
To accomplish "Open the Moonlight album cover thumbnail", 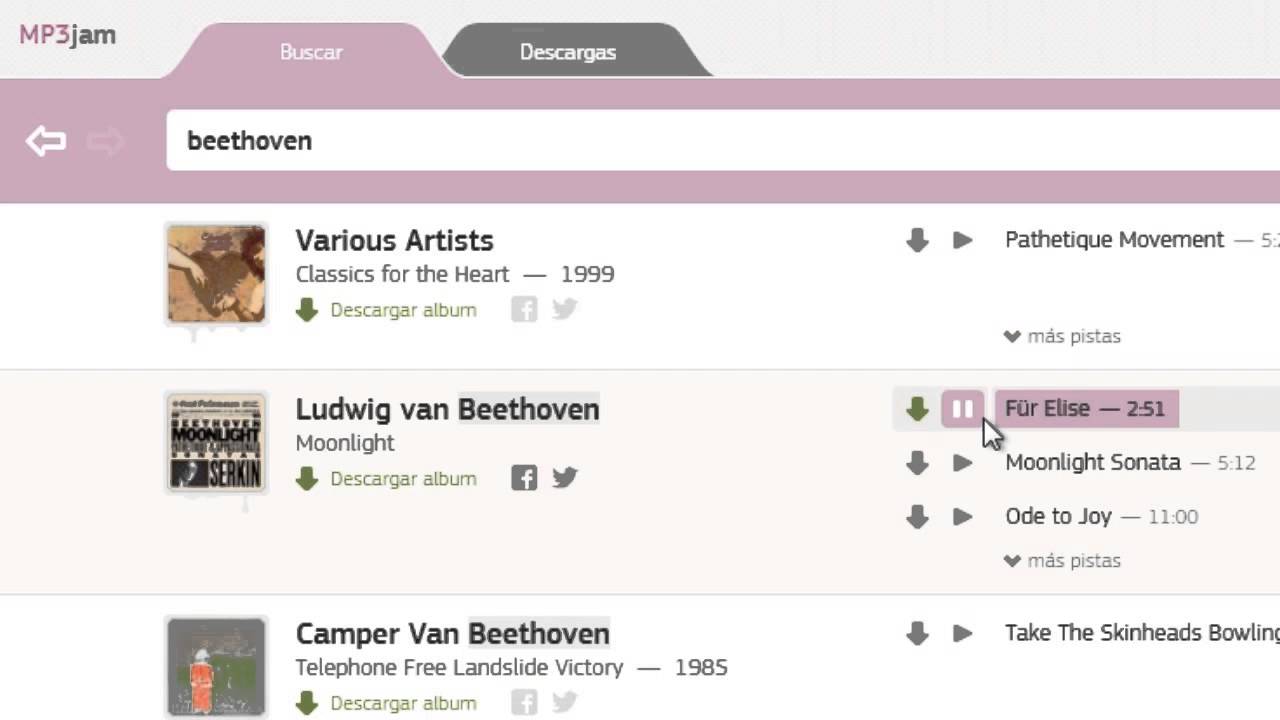I will coord(216,443).
